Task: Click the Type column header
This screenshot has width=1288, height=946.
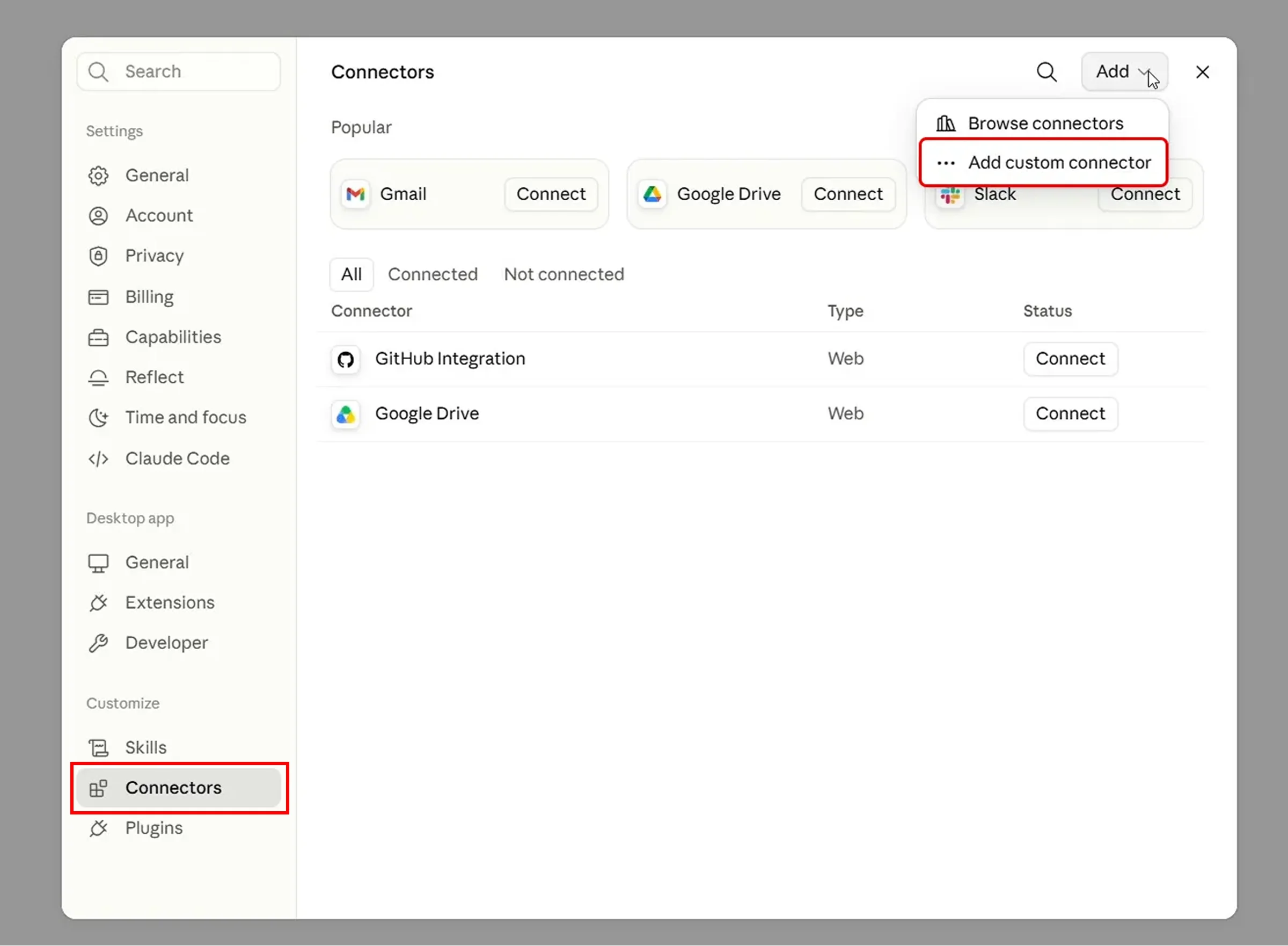Action: click(x=845, y=311)
